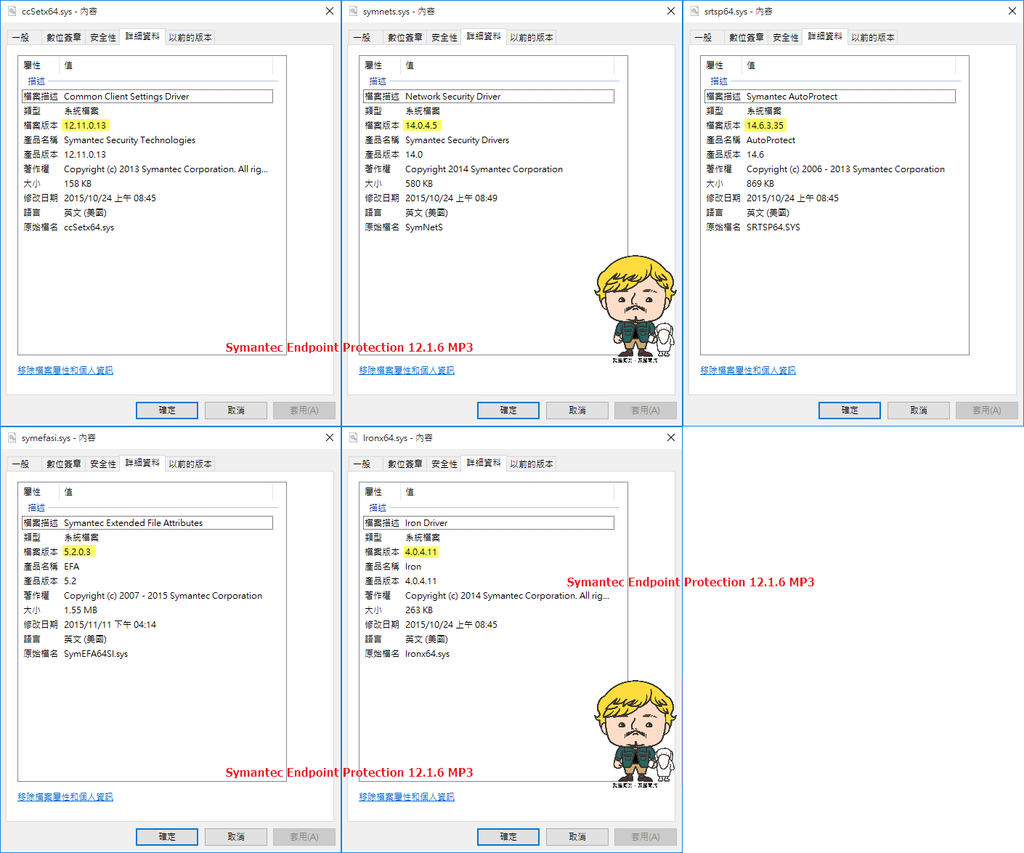Click 取消 in Ironx64.sys window
The width and height of the screenshot is (1024, 853).
point(577,837)
